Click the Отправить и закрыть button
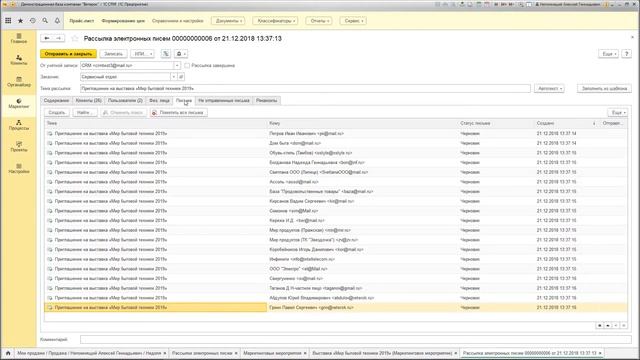This screenshot has width=640, height=360. tap(69, 54)
